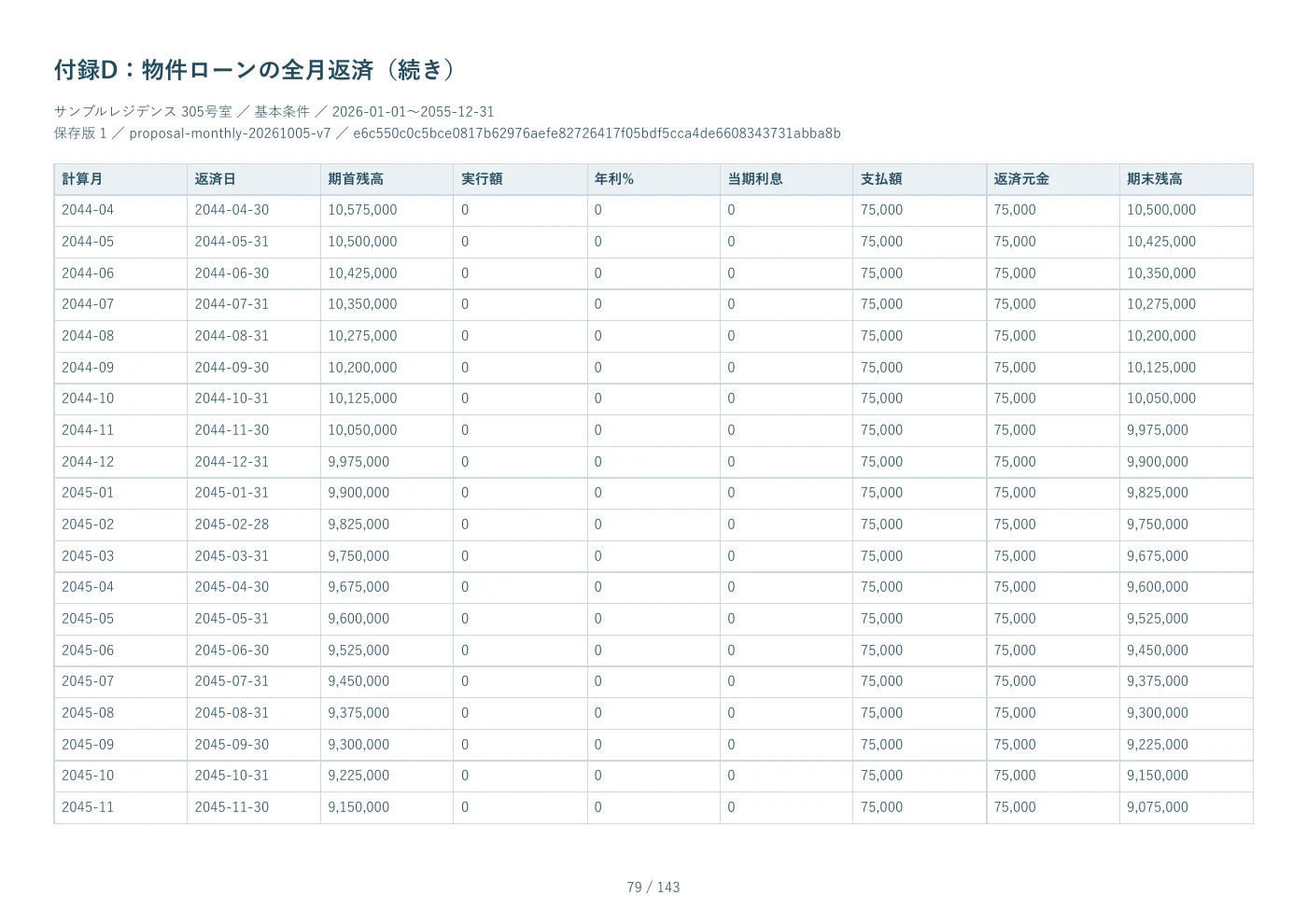Screen dimensions: 1307x924
Task: Click the page title 付録D：物件ローンの全月返済（続き）
Action: coord(255,70)
